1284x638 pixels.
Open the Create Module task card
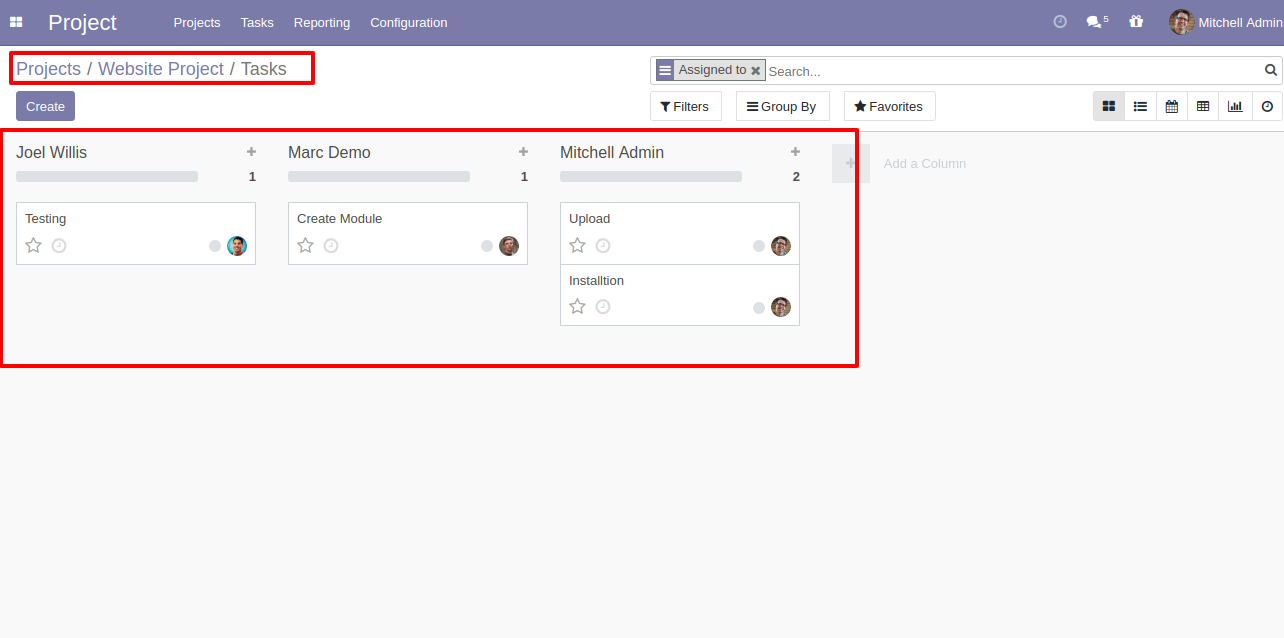click(x=408, y=233)
